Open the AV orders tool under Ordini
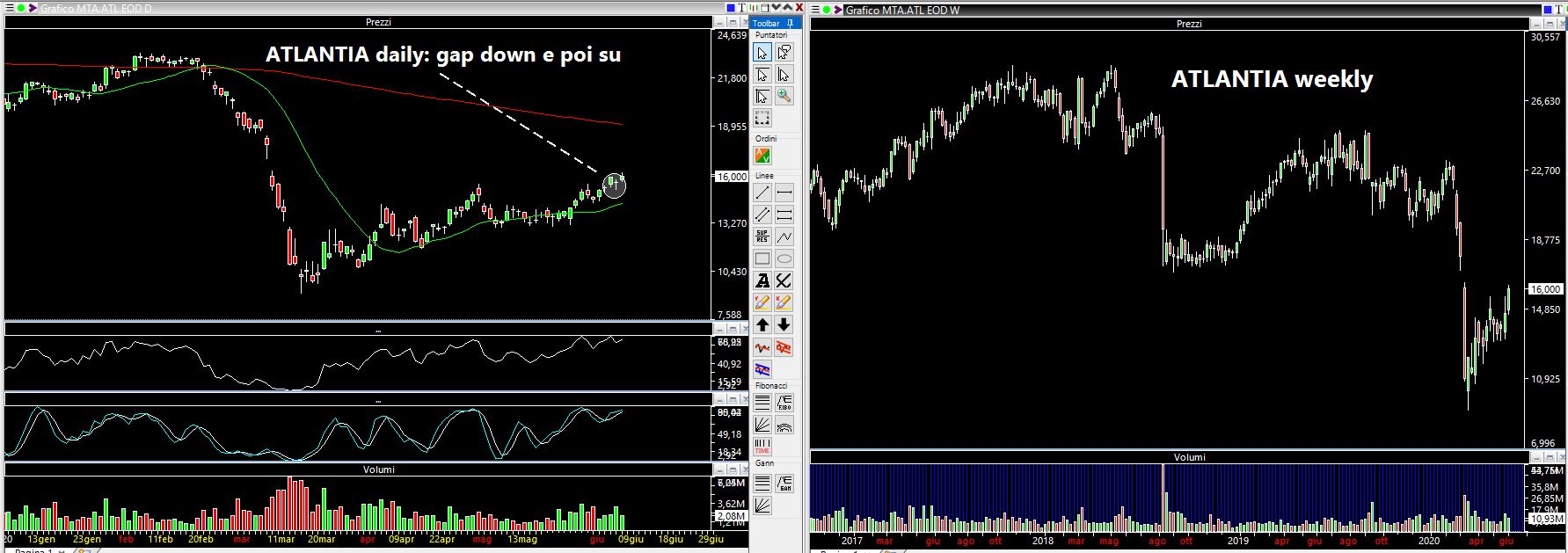Screen dimensions: 1568x553 tap(762, 156)
